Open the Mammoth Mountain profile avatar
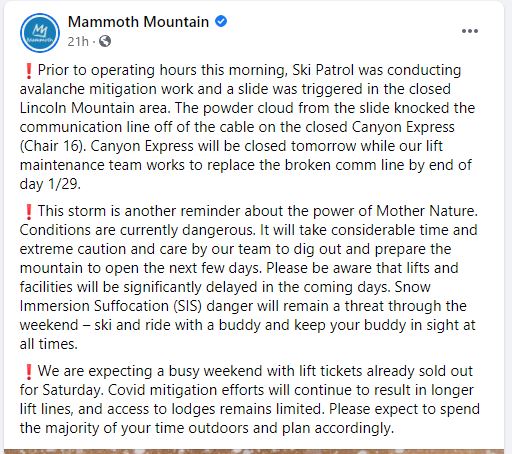 click(x=40, y=33)
